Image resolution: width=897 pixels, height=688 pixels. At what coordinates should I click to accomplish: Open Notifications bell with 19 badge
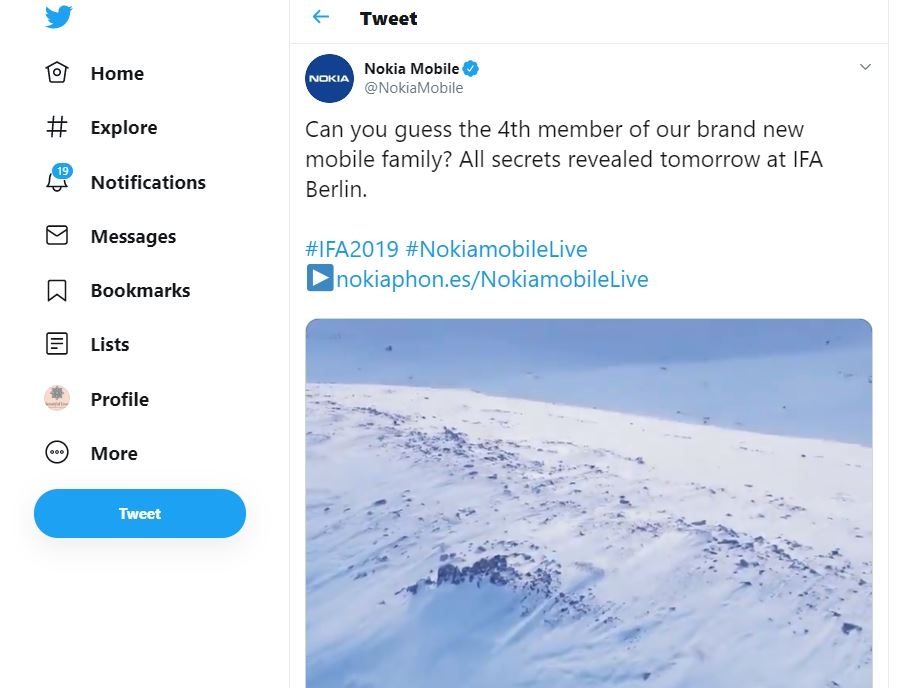click(x=58, y=178)
